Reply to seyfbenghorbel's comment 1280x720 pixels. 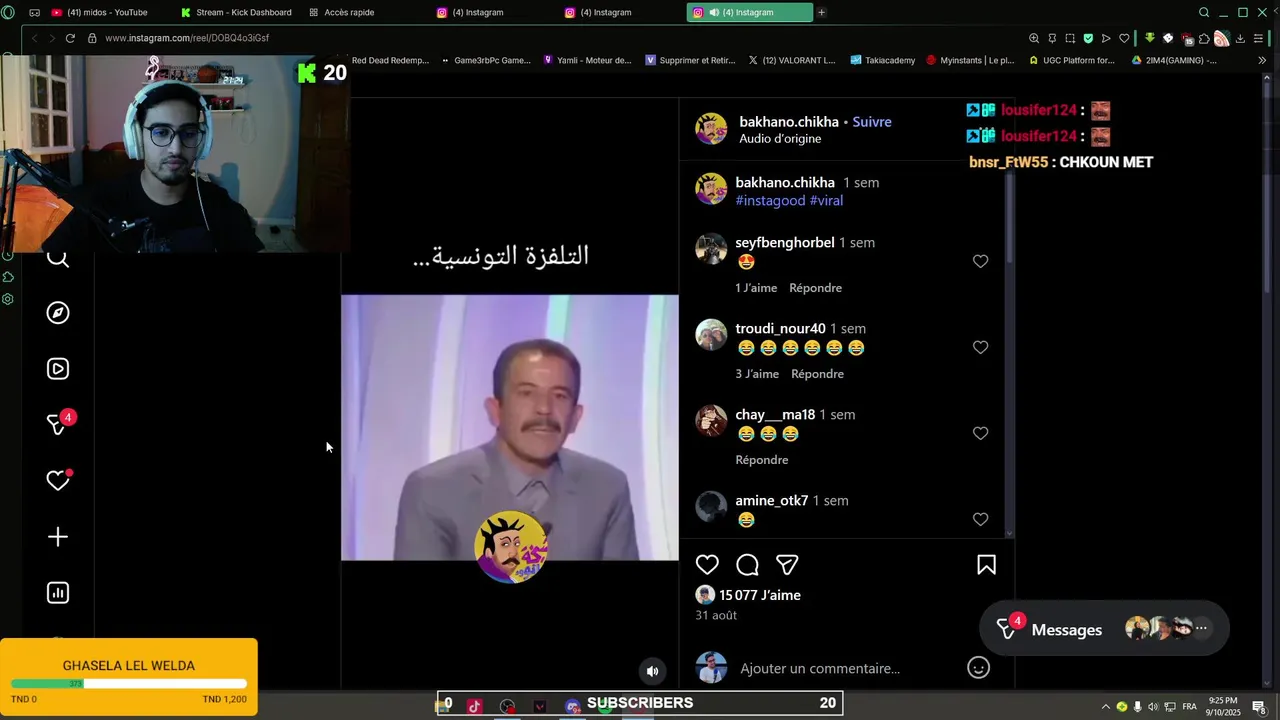click(815, 288)
